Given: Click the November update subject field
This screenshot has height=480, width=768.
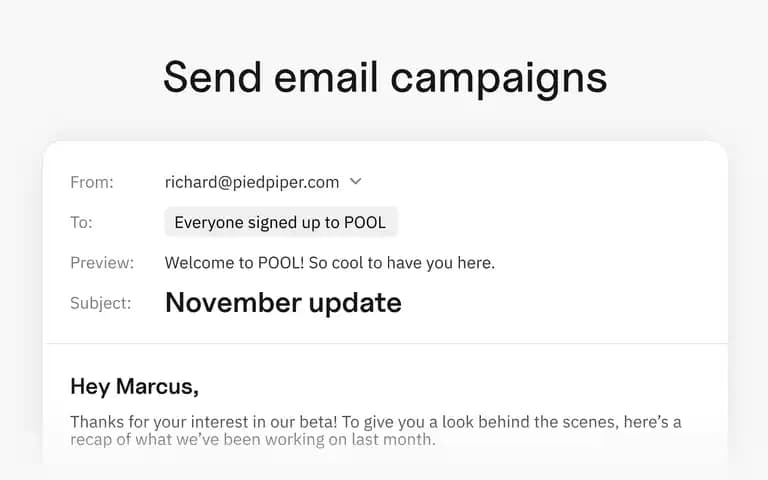Looking at the screenshot, I should tap(283, 302).
